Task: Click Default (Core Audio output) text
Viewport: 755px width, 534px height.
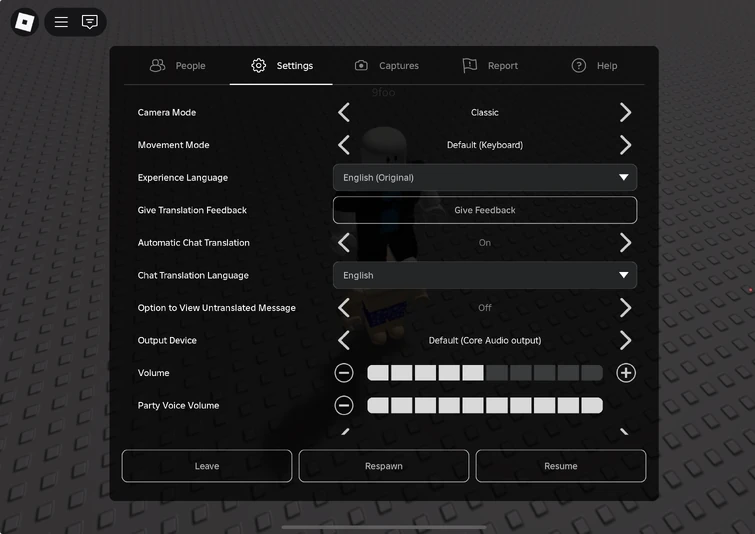Action: [x=484, y=340]
